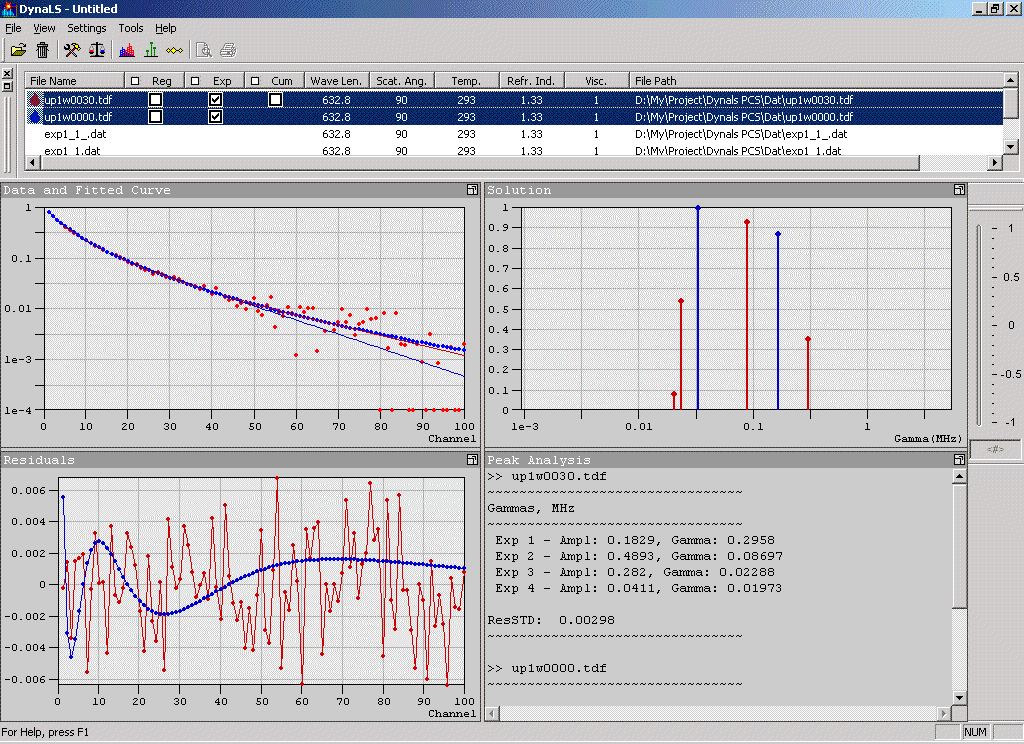Select the green discrete peaks icon
The image size is (1024, 744).
151,50
